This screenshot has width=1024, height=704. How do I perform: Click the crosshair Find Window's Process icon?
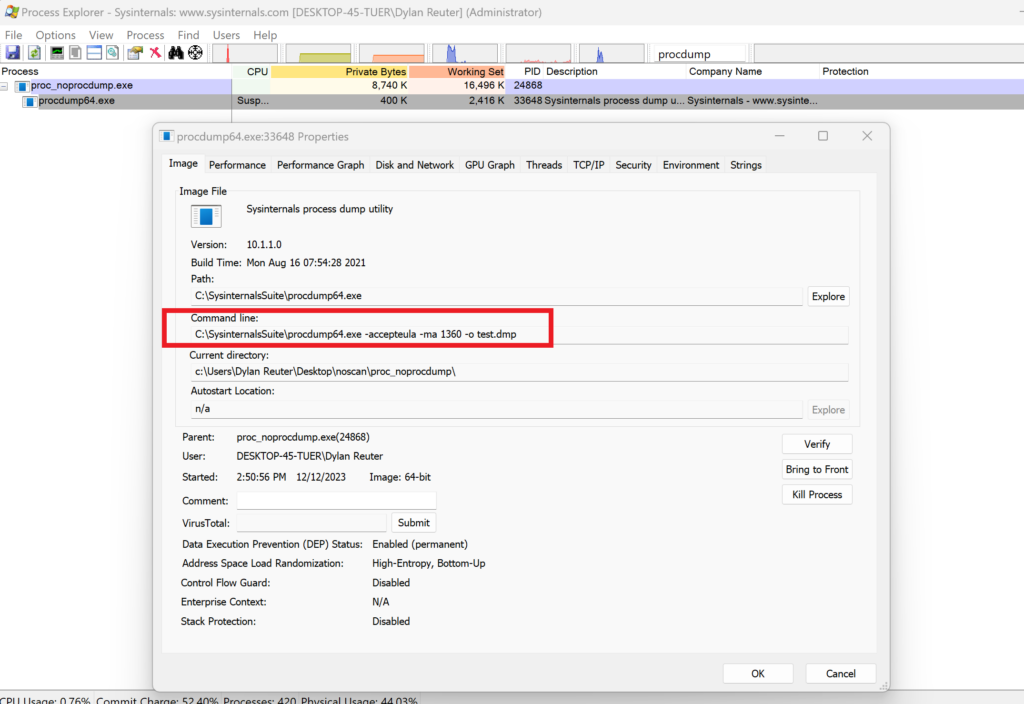tap(195, 53)
